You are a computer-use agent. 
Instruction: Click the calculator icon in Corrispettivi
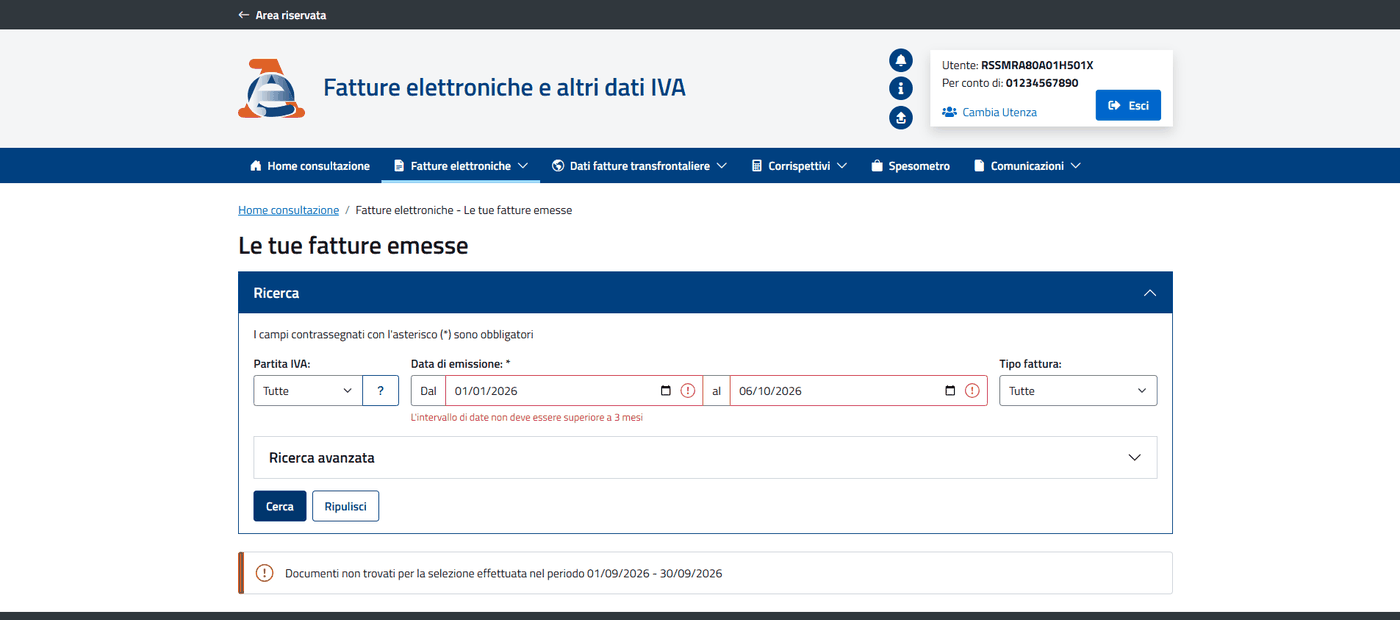coord(757,166)
